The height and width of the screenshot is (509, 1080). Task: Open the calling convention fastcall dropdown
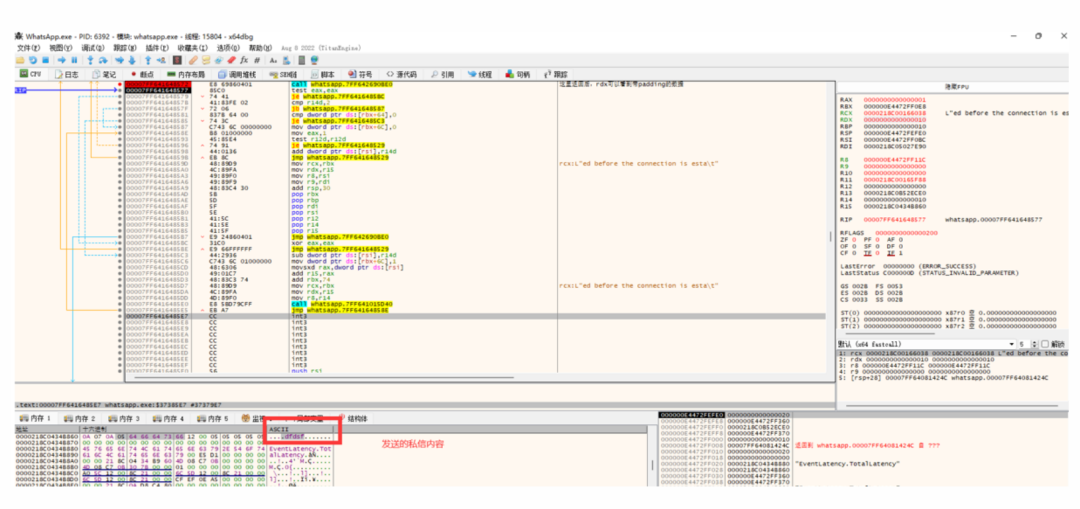[926, 344]
